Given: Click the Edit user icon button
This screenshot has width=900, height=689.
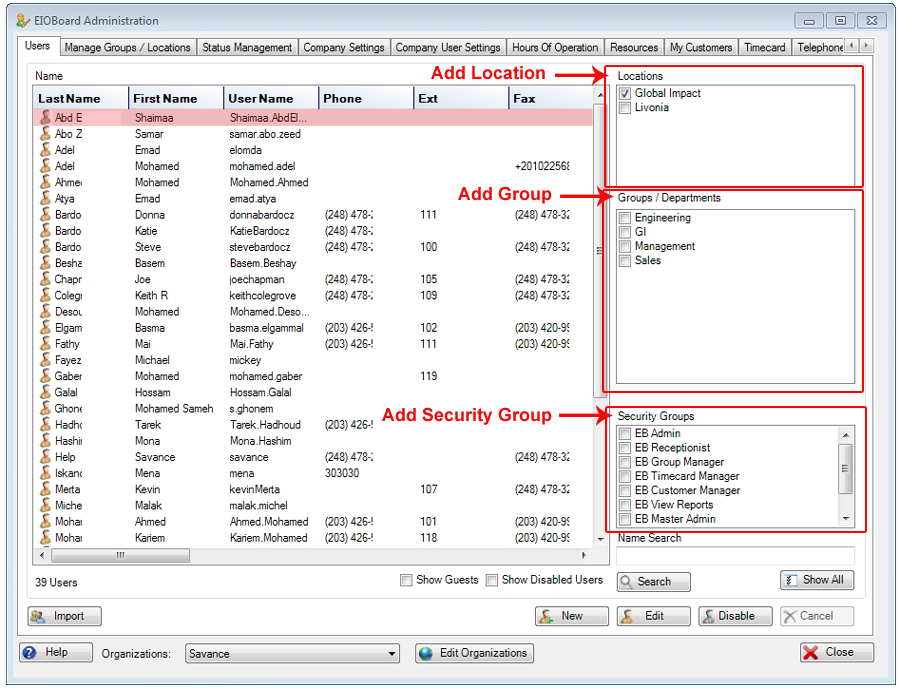Looking at the screenshot, I should click(x=628, y=616).
